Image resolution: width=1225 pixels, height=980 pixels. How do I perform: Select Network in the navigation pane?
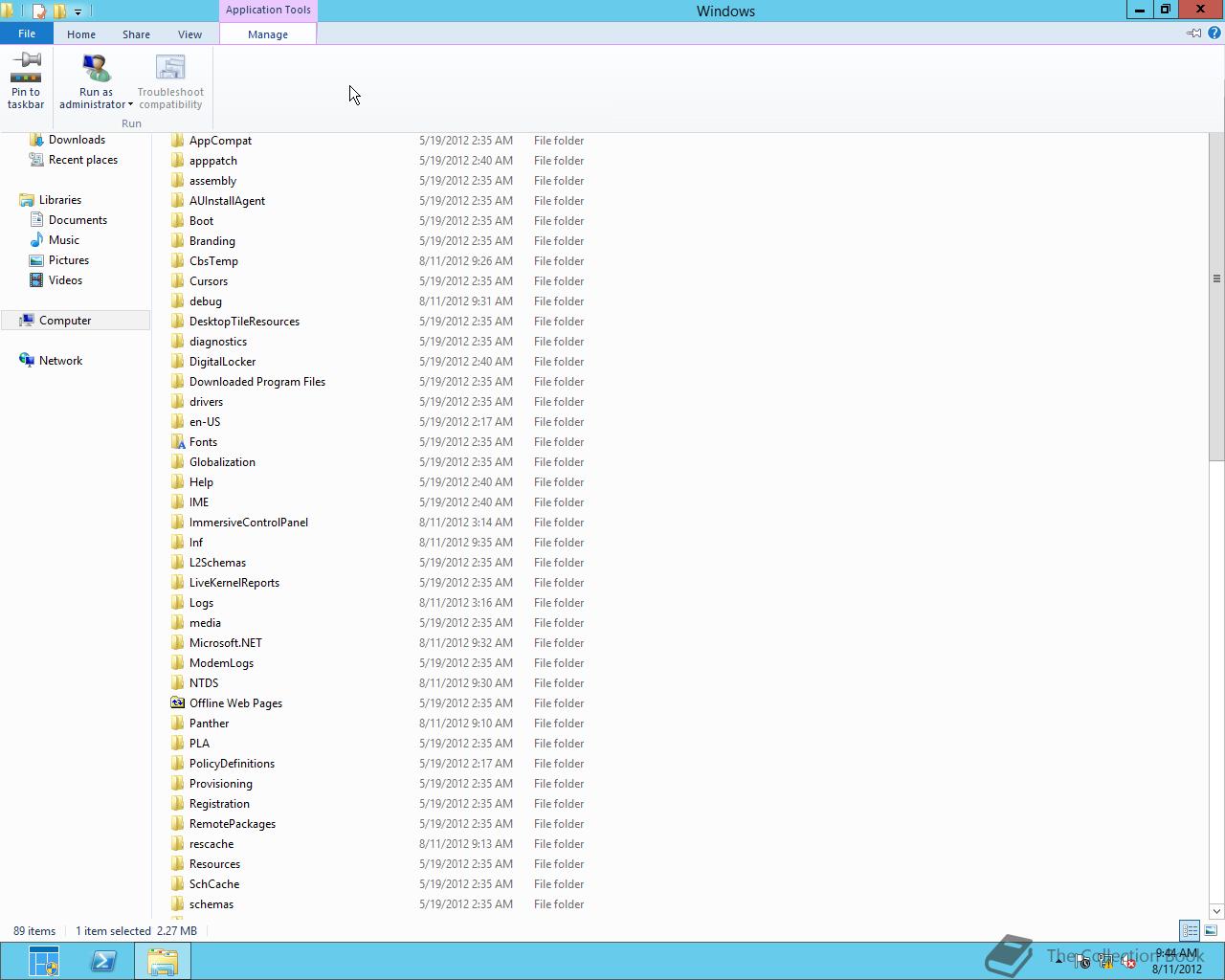[x=60, y=361]
